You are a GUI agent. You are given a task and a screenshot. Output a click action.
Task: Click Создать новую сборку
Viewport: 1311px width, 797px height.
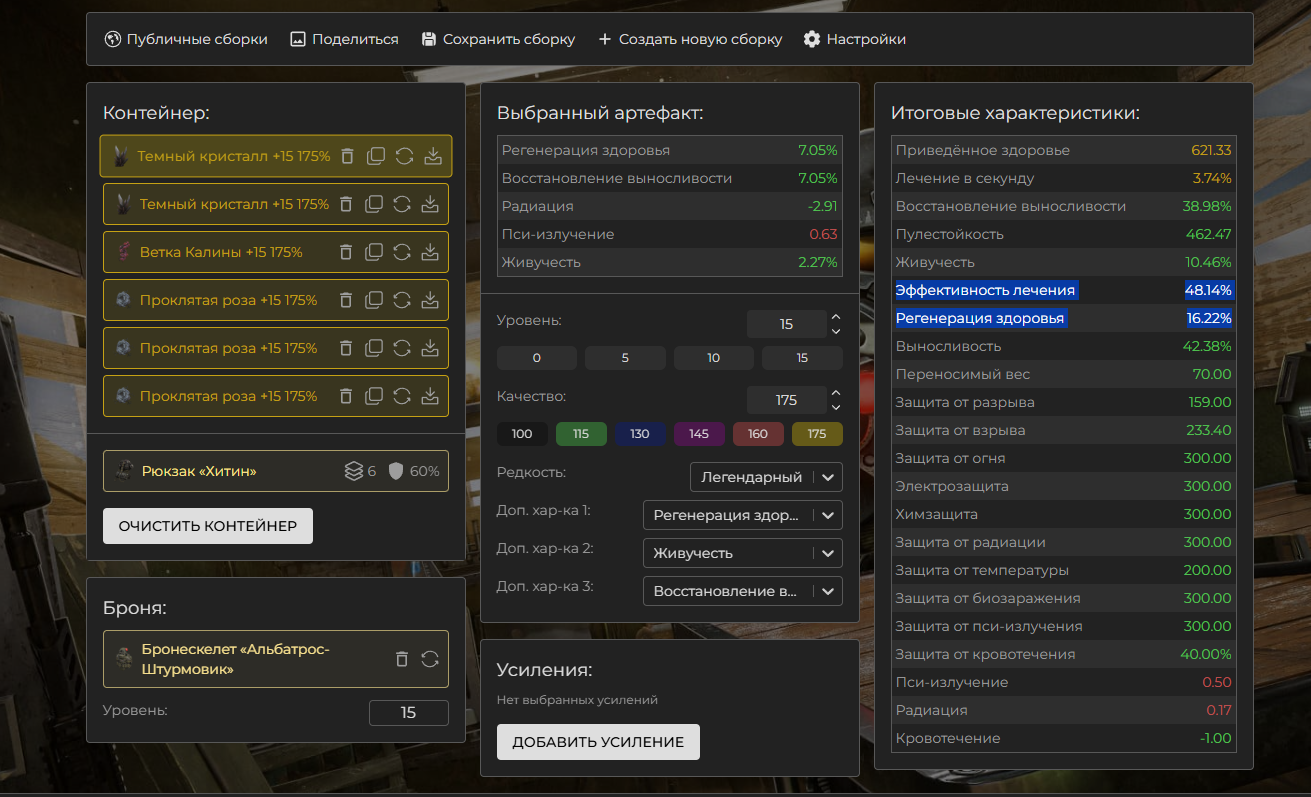click(x=690, y=39)
